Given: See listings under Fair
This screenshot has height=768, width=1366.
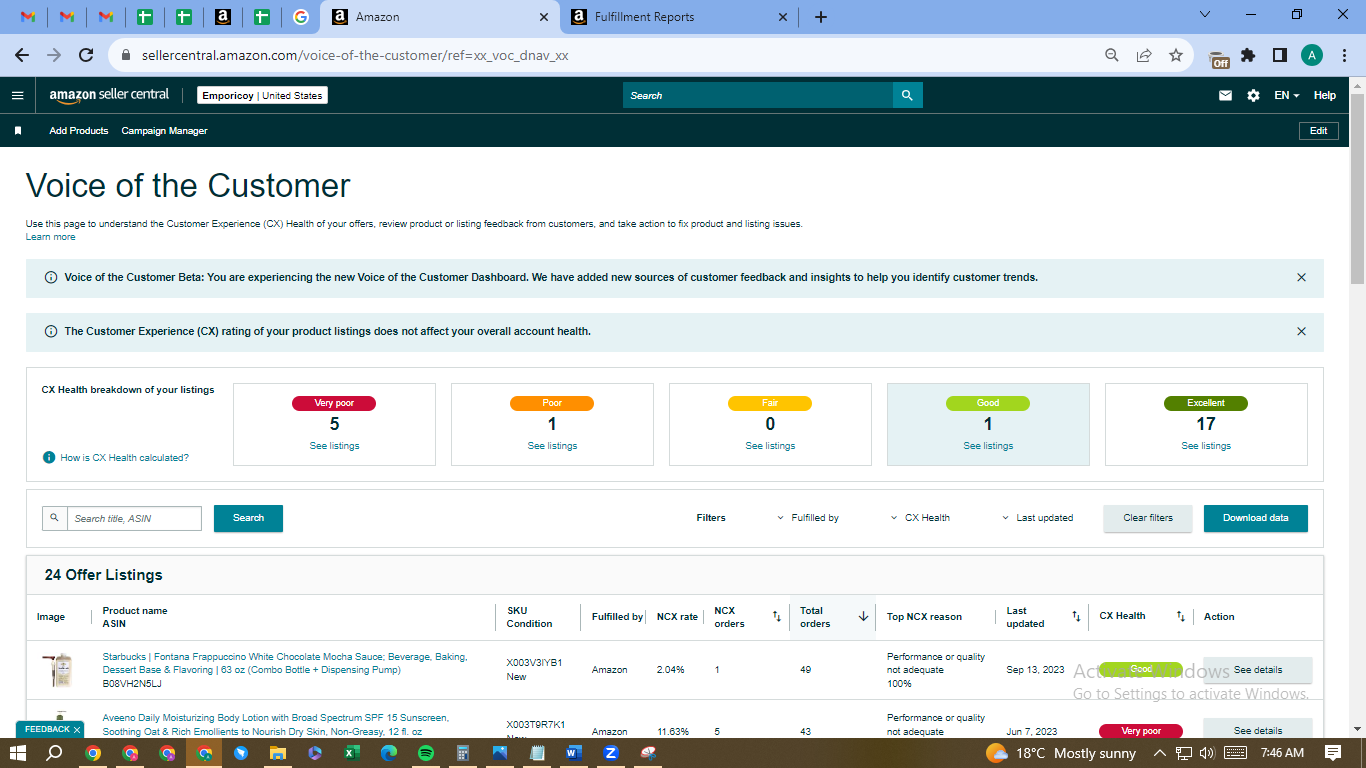Looking at the screenshot, I should [x=770, y=446].
